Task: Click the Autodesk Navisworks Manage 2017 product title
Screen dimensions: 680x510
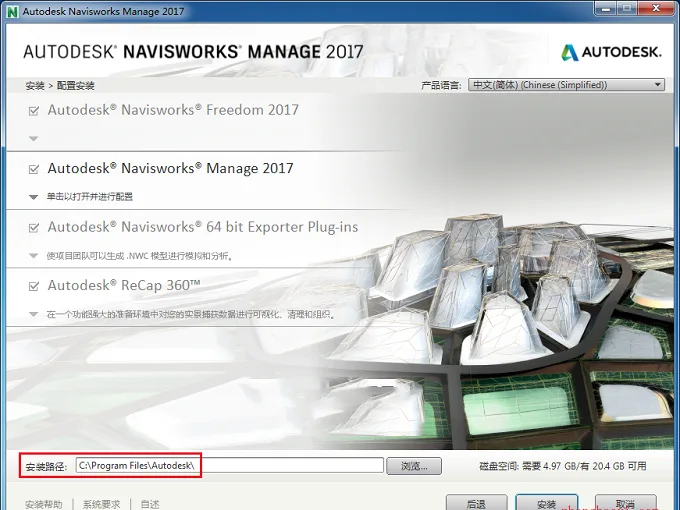Action: point(170,168)
